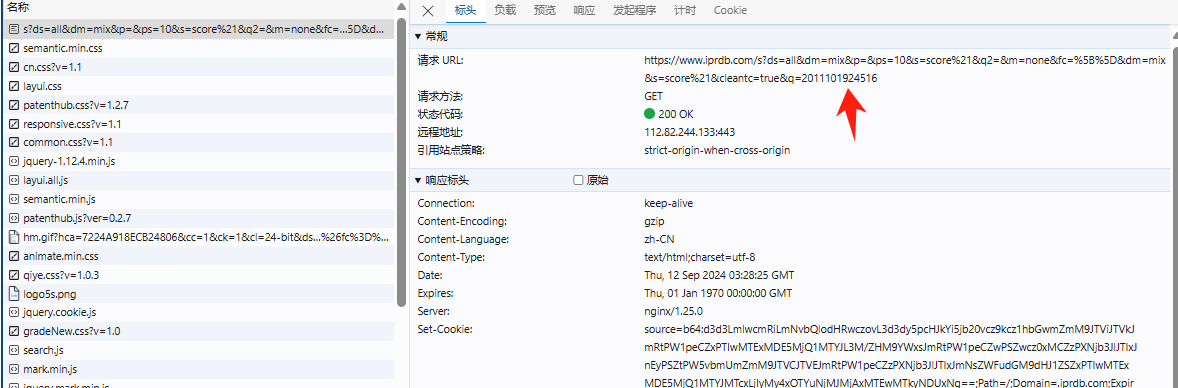
Task: Click the script icon for search.js
Action: coord(14,350)
